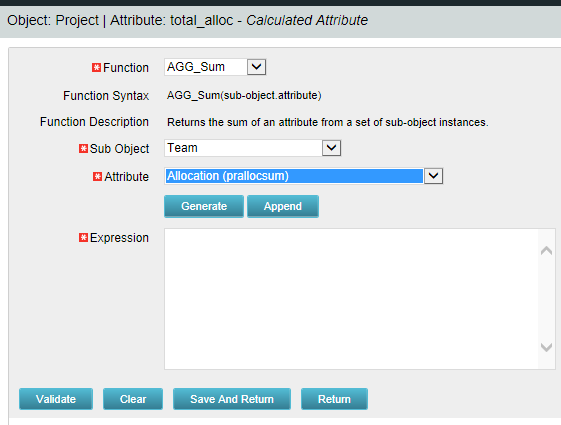Image resolution: width=561 pixels, height=425 pixels.
Task: Open the Function dropdown arrow
Action: [256, 67]
